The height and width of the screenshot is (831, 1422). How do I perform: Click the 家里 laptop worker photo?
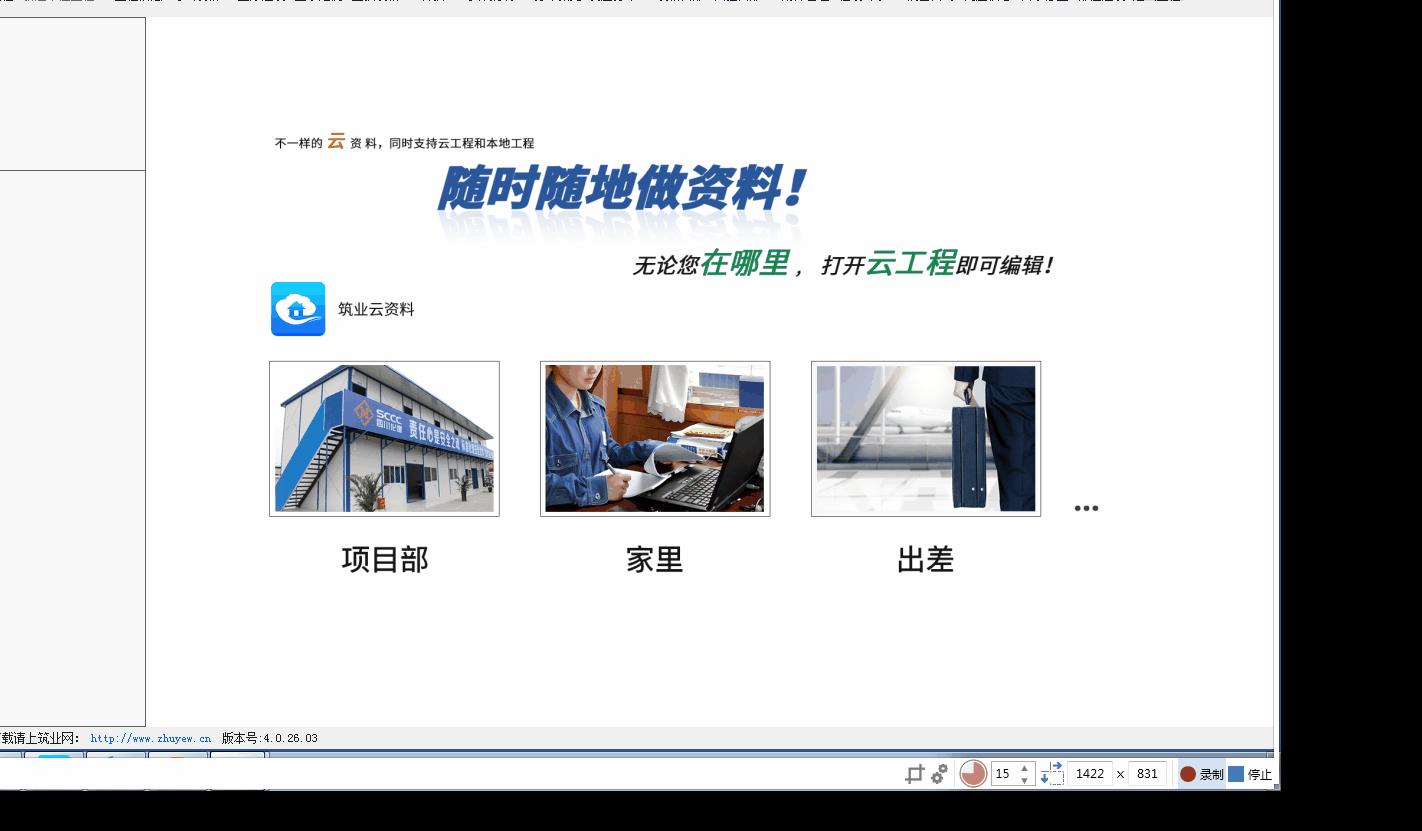click(x=655, y=439)
